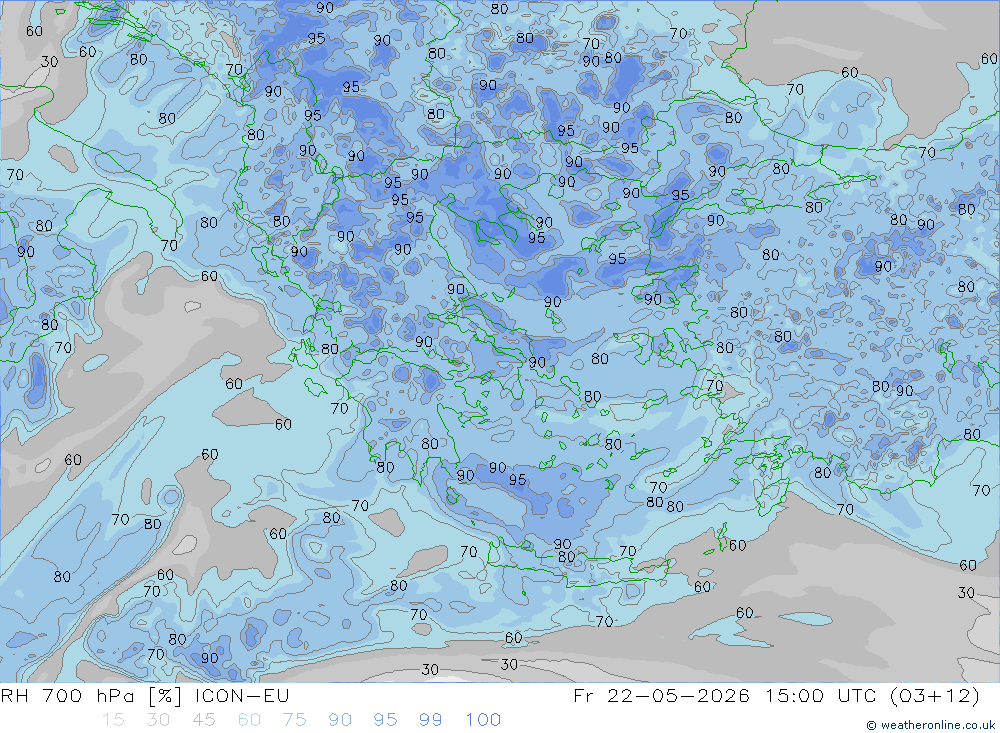Click legend value 99 in the color scale

pyautogui.click(x=430, y=720)
